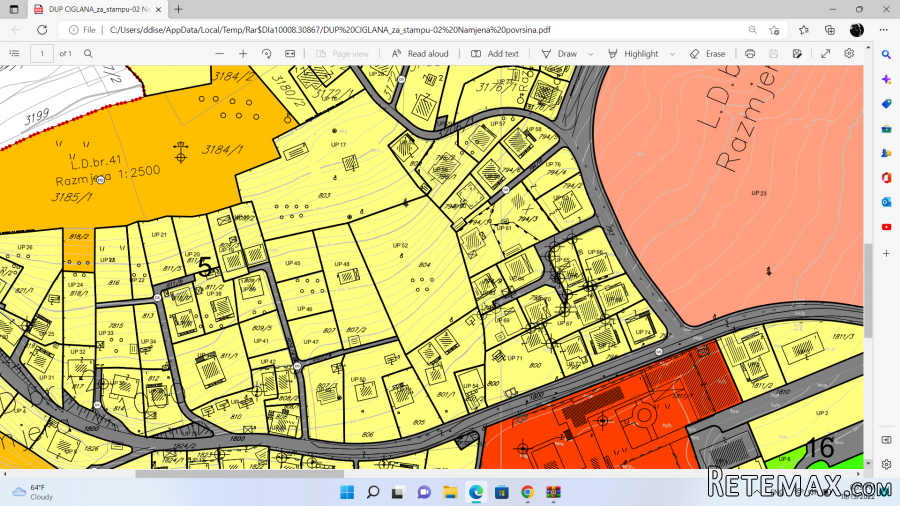Open a new browser tab
The image size is (900, 506).
[x=179, y=9]
